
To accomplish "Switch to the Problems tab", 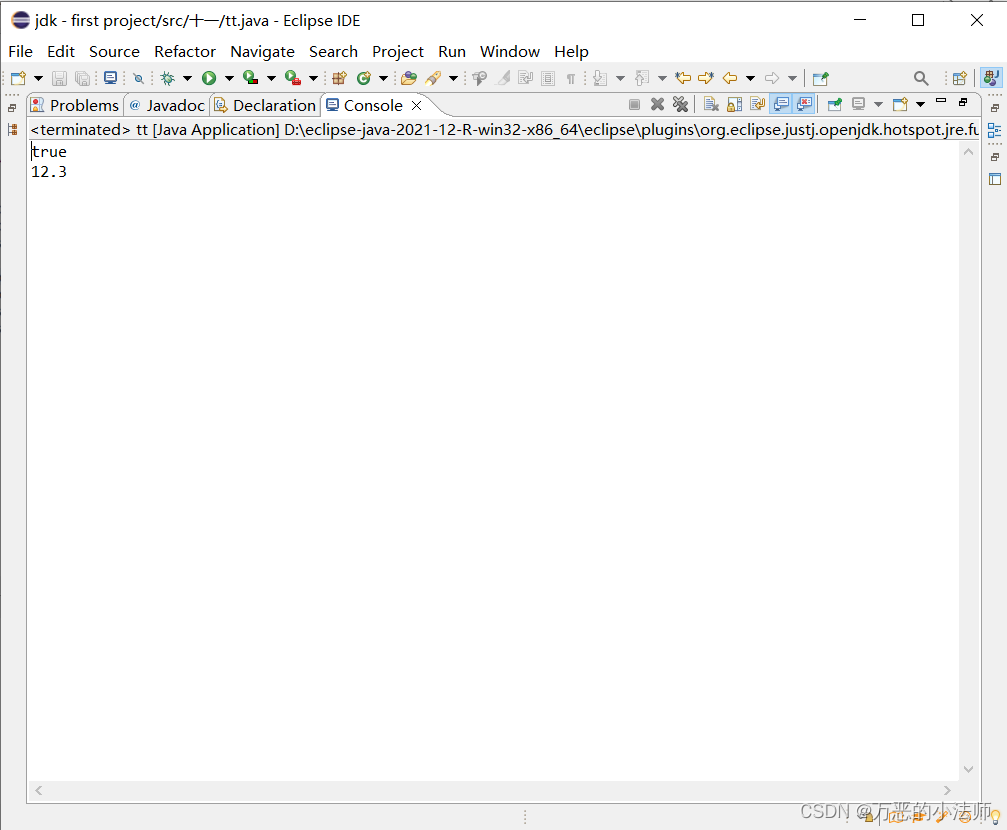I will 76,105.
